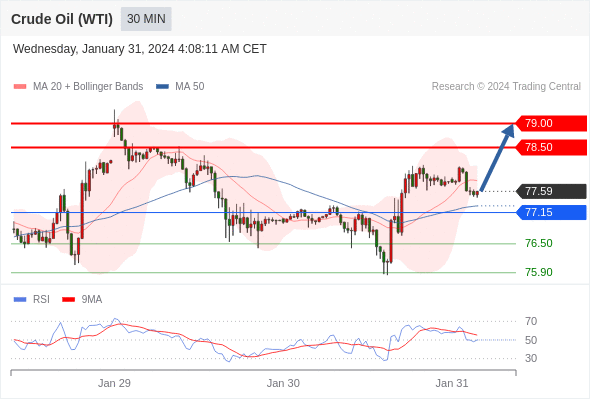
Task: Select the black 77.59 current price tag
Action: pos(551,191)
